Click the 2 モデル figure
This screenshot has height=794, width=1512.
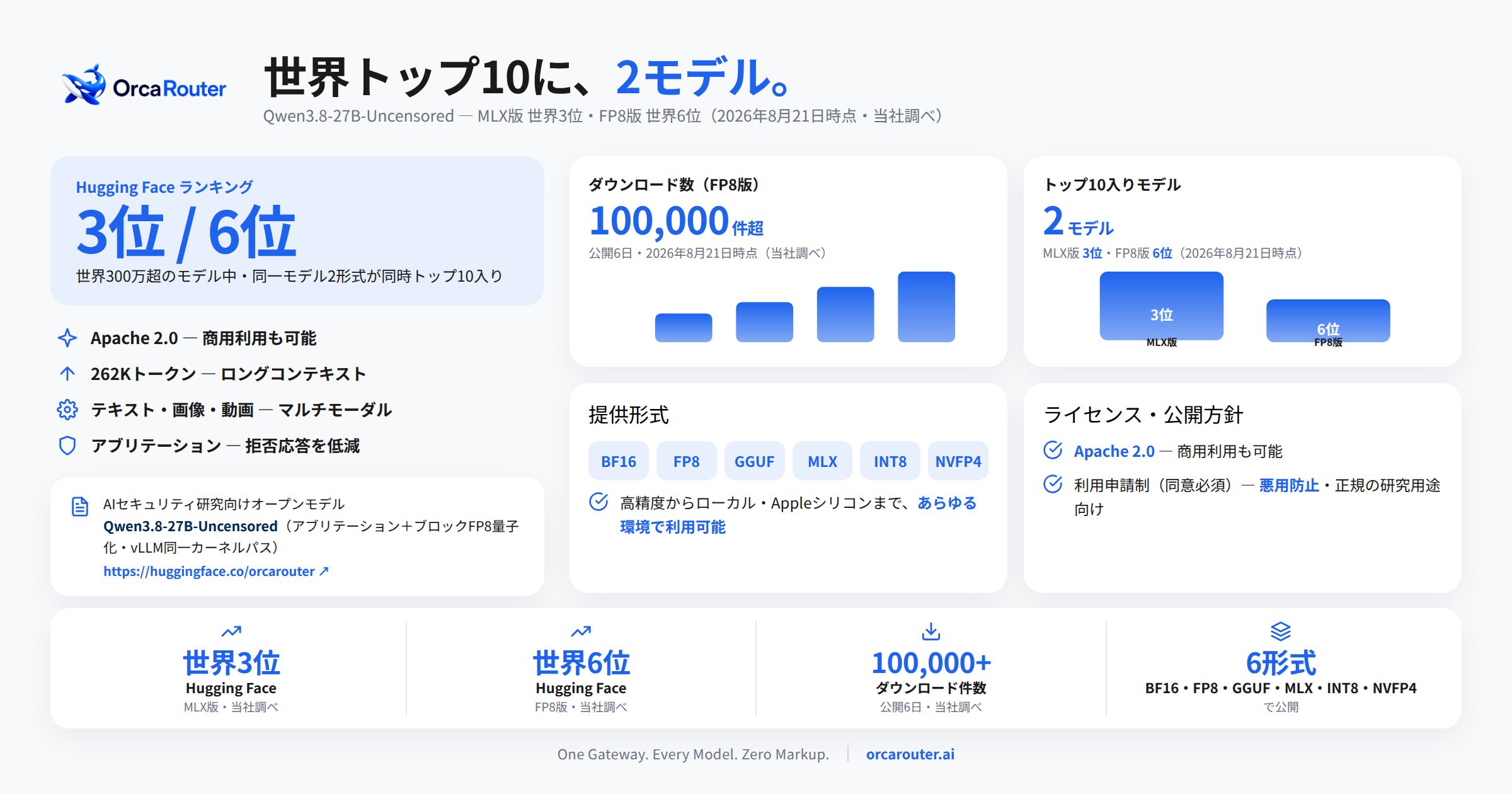(1078, 221)
